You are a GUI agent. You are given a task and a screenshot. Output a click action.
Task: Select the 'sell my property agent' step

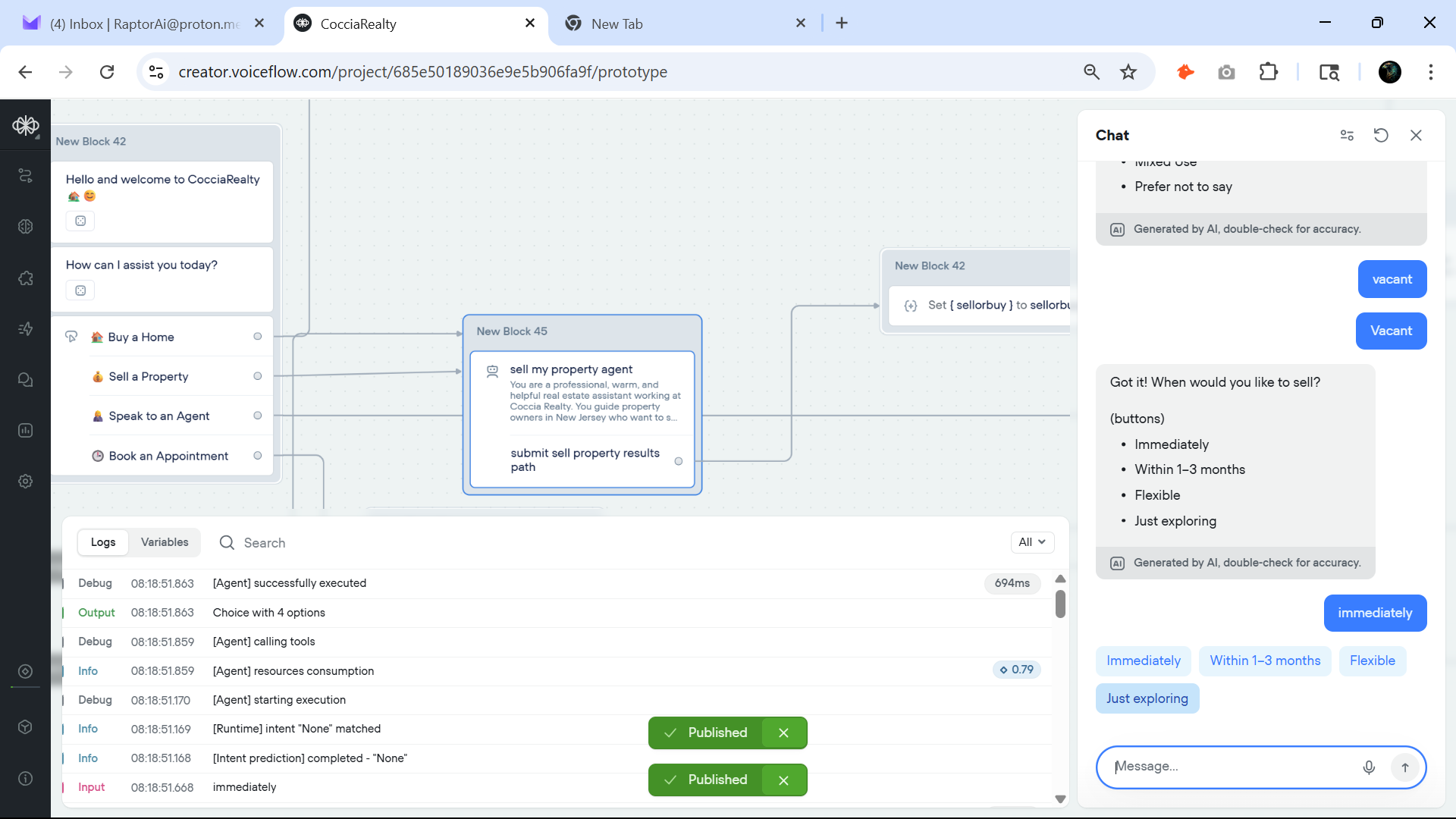(582, 392)
